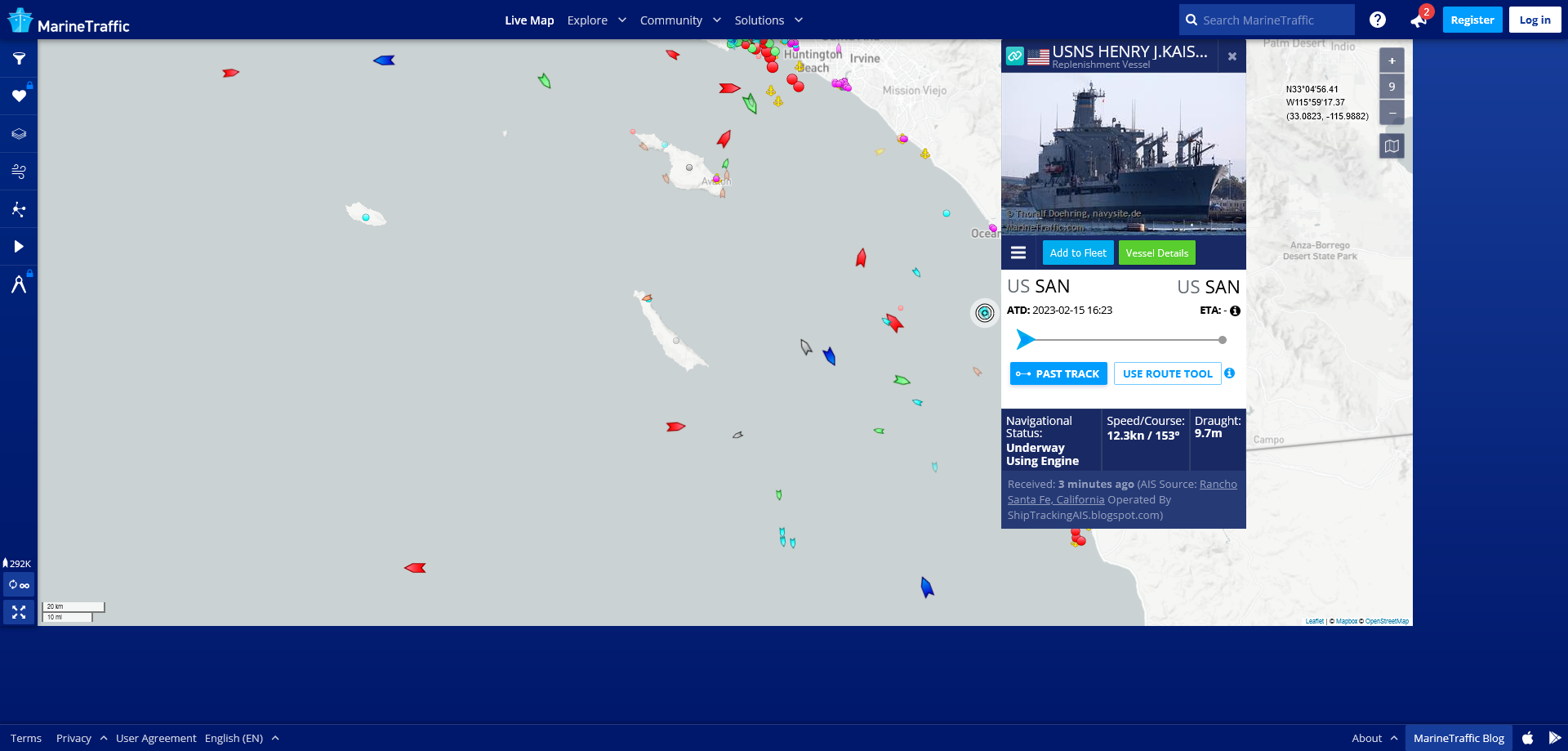Enter fullscreen map mode
1568x751 pixels.
pyautogui.click(x=19, y=612)
